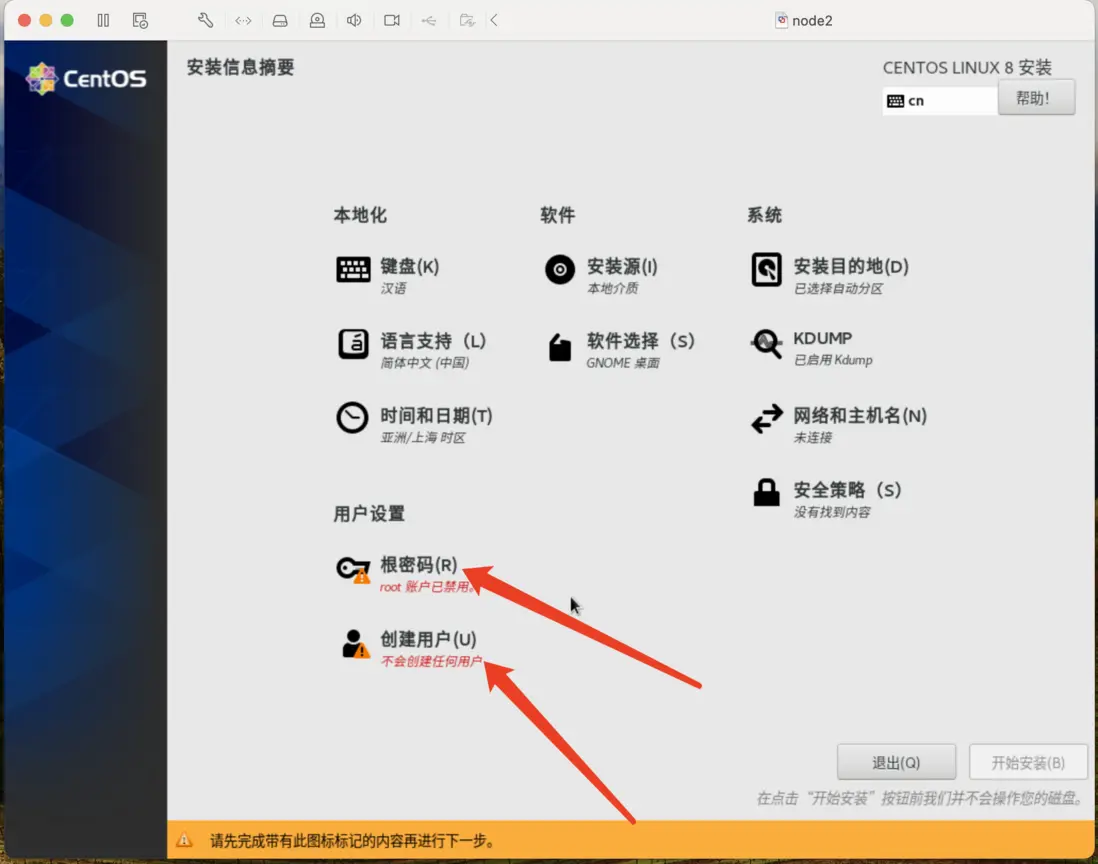Click the yellow macOS minimize button
The height and width of the screenshot is (864, 1098).
click(46, 20)
